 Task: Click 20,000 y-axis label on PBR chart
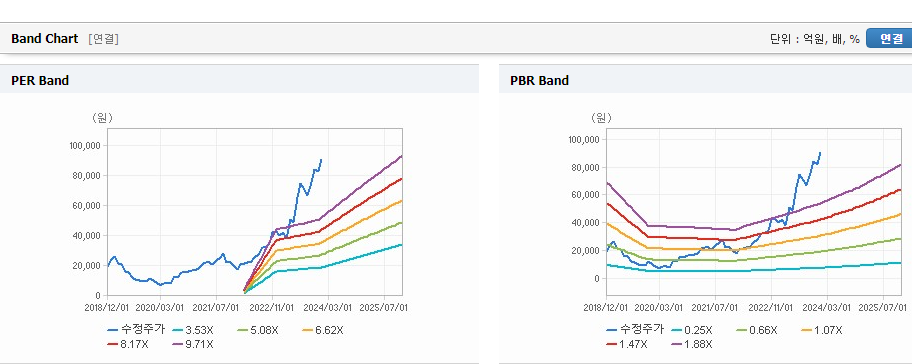(x=587, y=251)
